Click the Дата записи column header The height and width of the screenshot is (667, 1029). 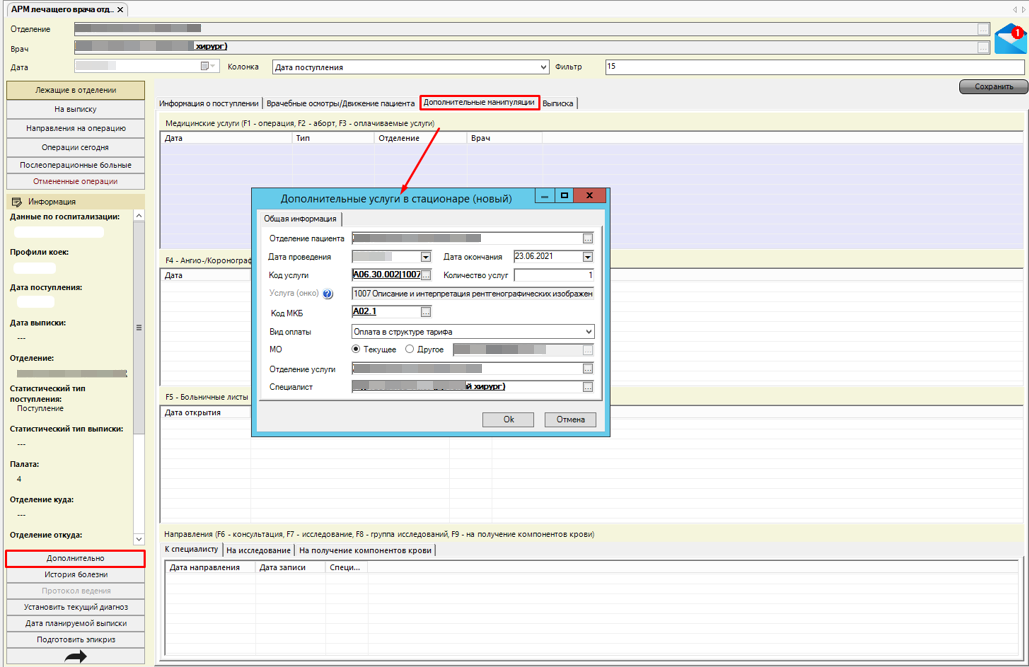point(290,568)
